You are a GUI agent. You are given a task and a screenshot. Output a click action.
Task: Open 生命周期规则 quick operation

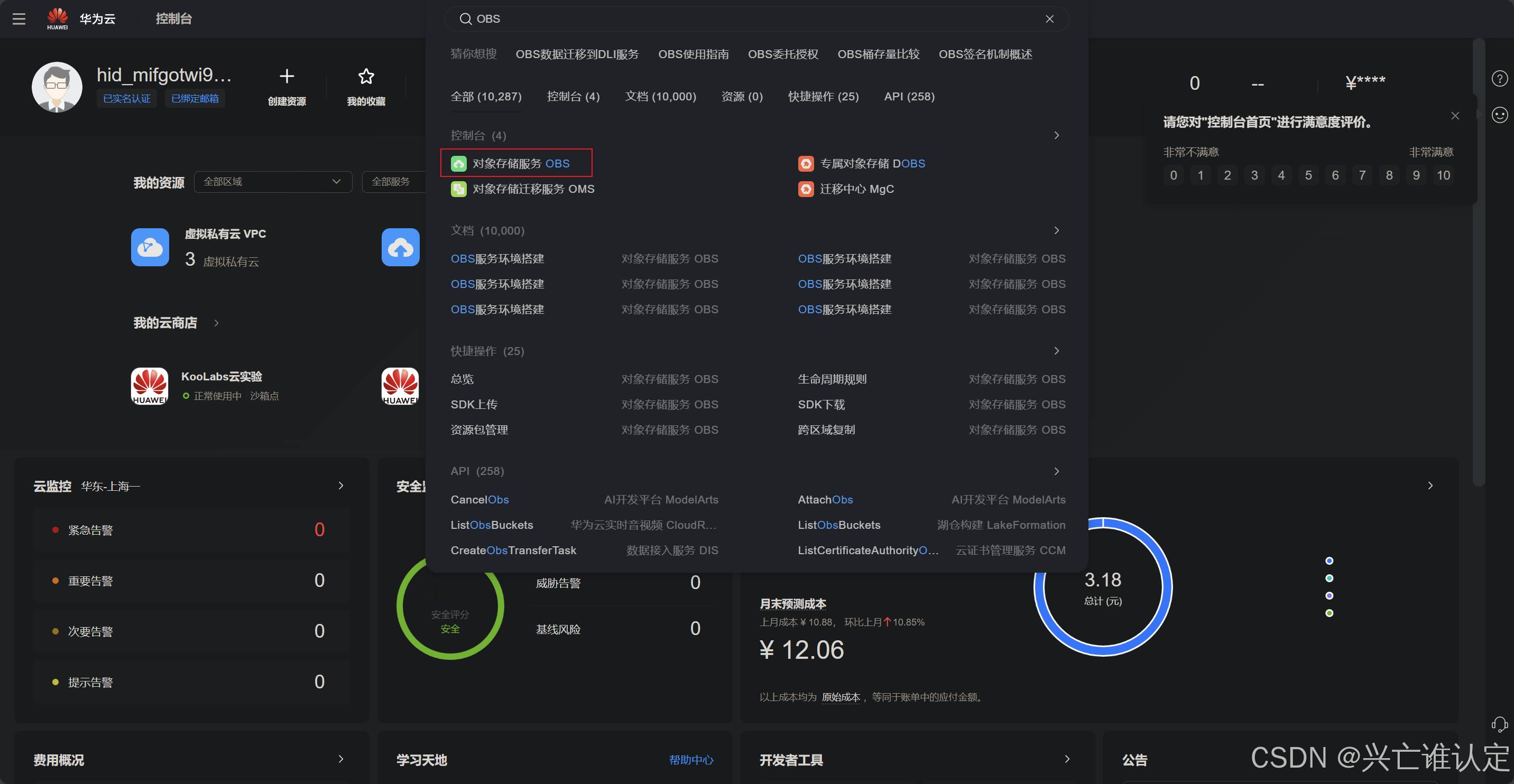click(832, 379)
